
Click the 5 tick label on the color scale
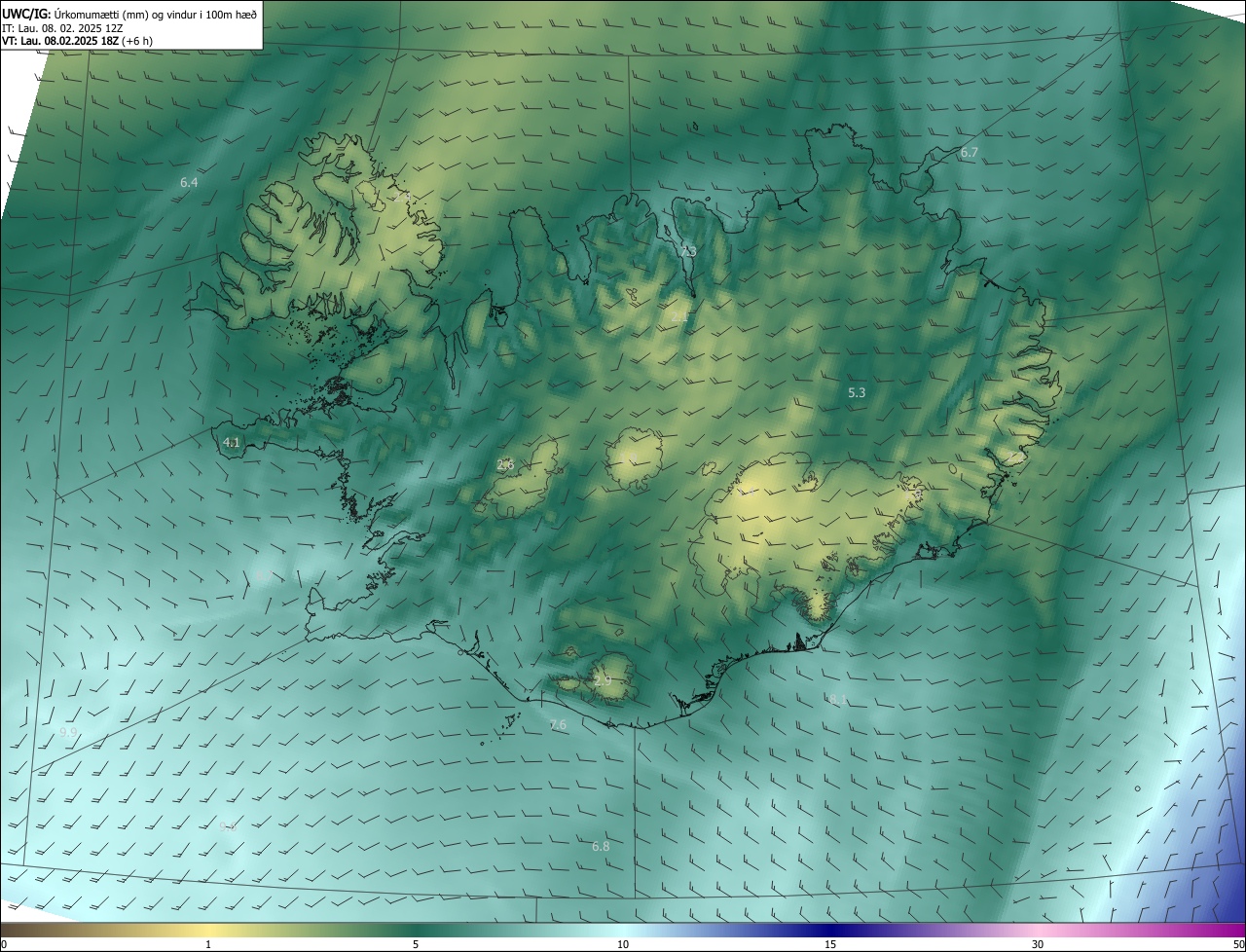point(416,944)
